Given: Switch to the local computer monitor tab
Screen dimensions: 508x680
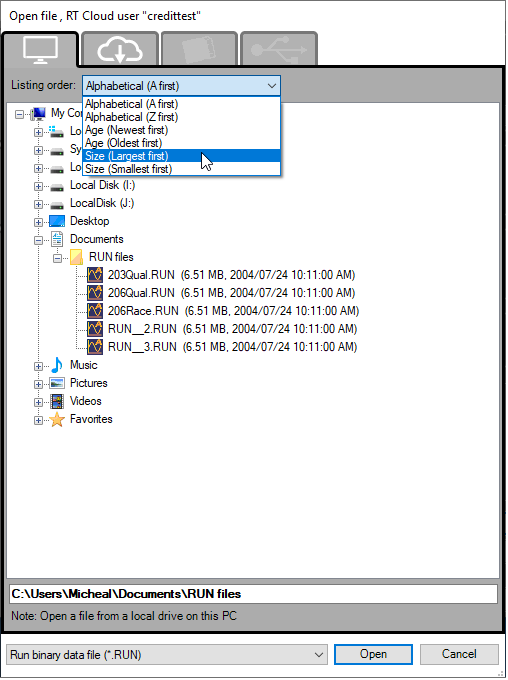Looking at the screenshot, I should [40, 49].
